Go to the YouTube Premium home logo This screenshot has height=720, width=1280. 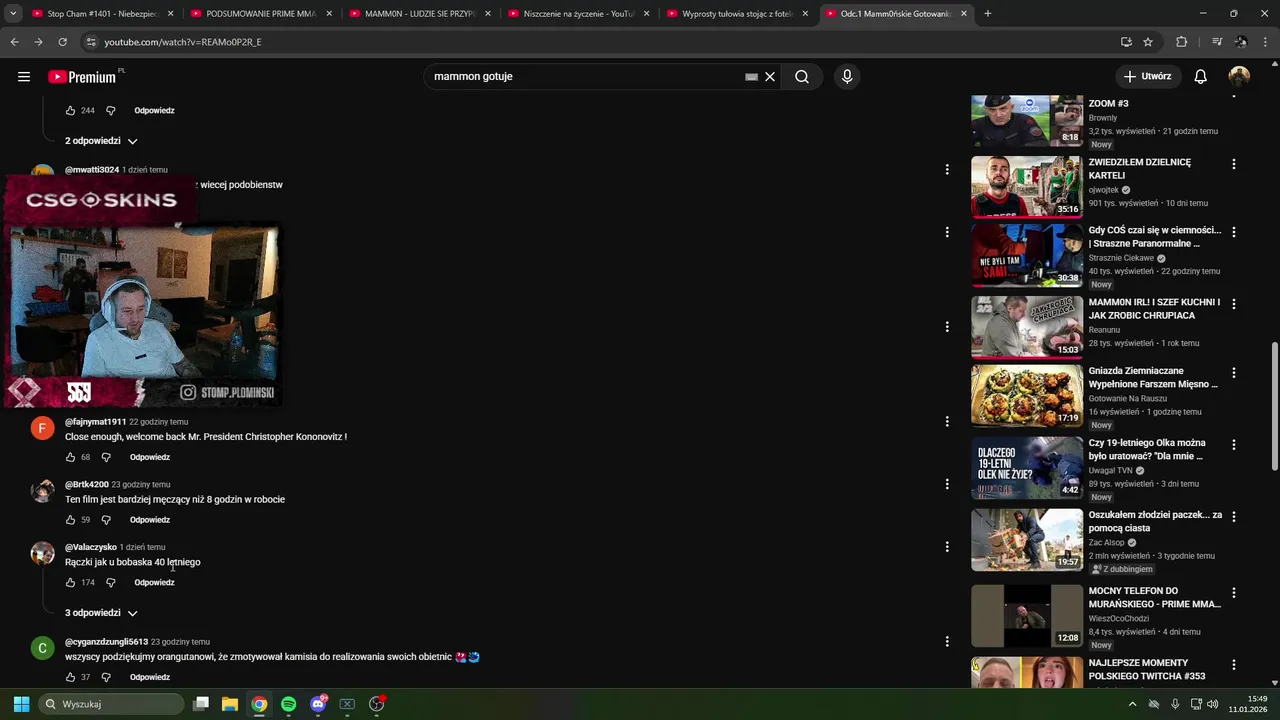pyautogui.click(x=83, y=76)
